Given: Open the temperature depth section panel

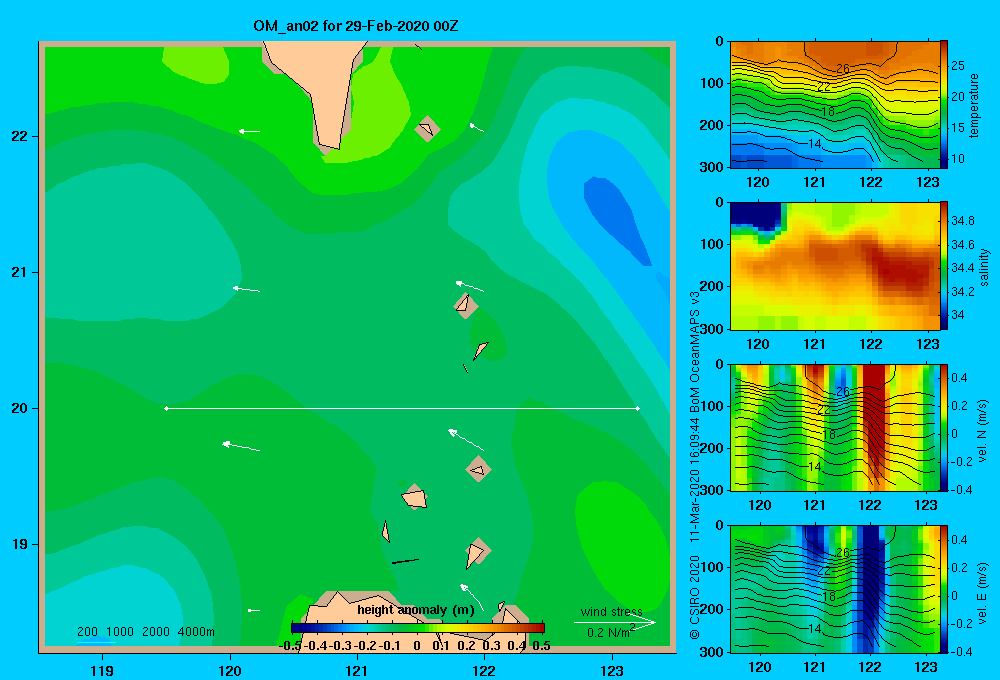Looking at the screenshot, I should click(835, 104).
